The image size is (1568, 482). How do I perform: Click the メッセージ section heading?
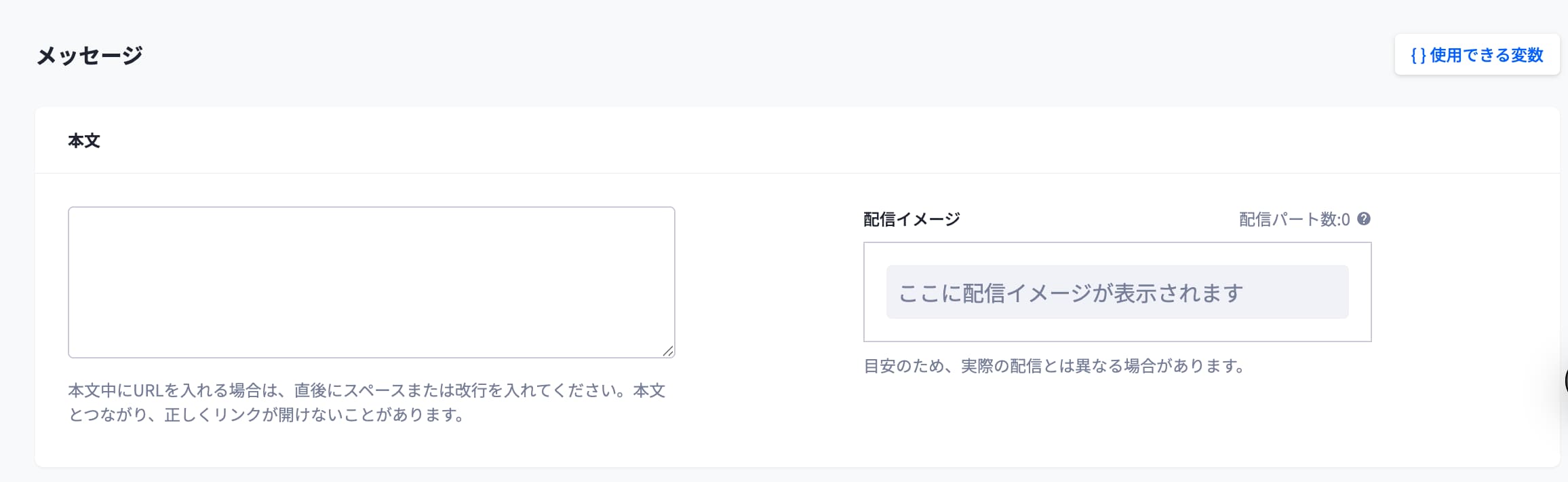90,55
